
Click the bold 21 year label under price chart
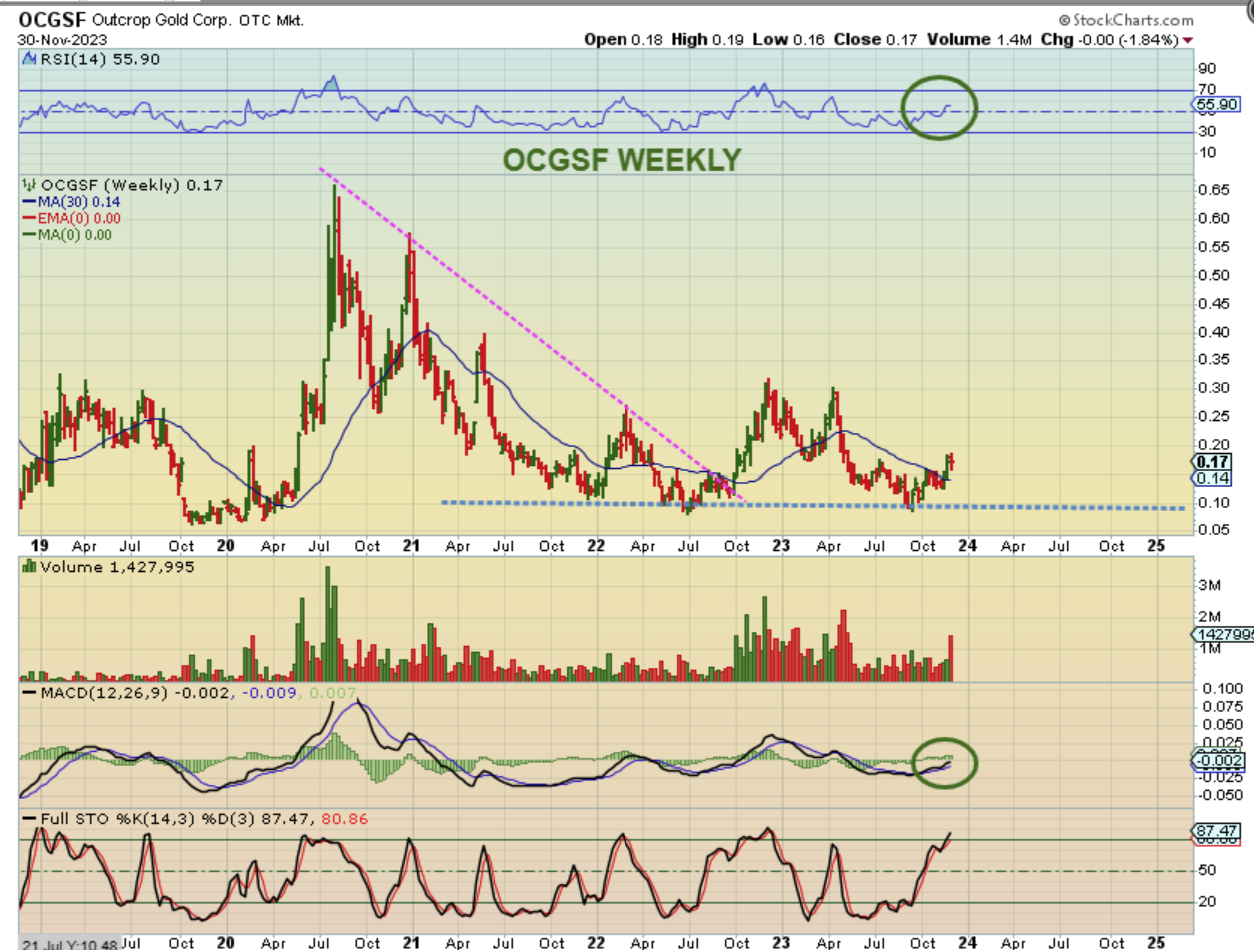pyautogui.click(x=409, y=546)
